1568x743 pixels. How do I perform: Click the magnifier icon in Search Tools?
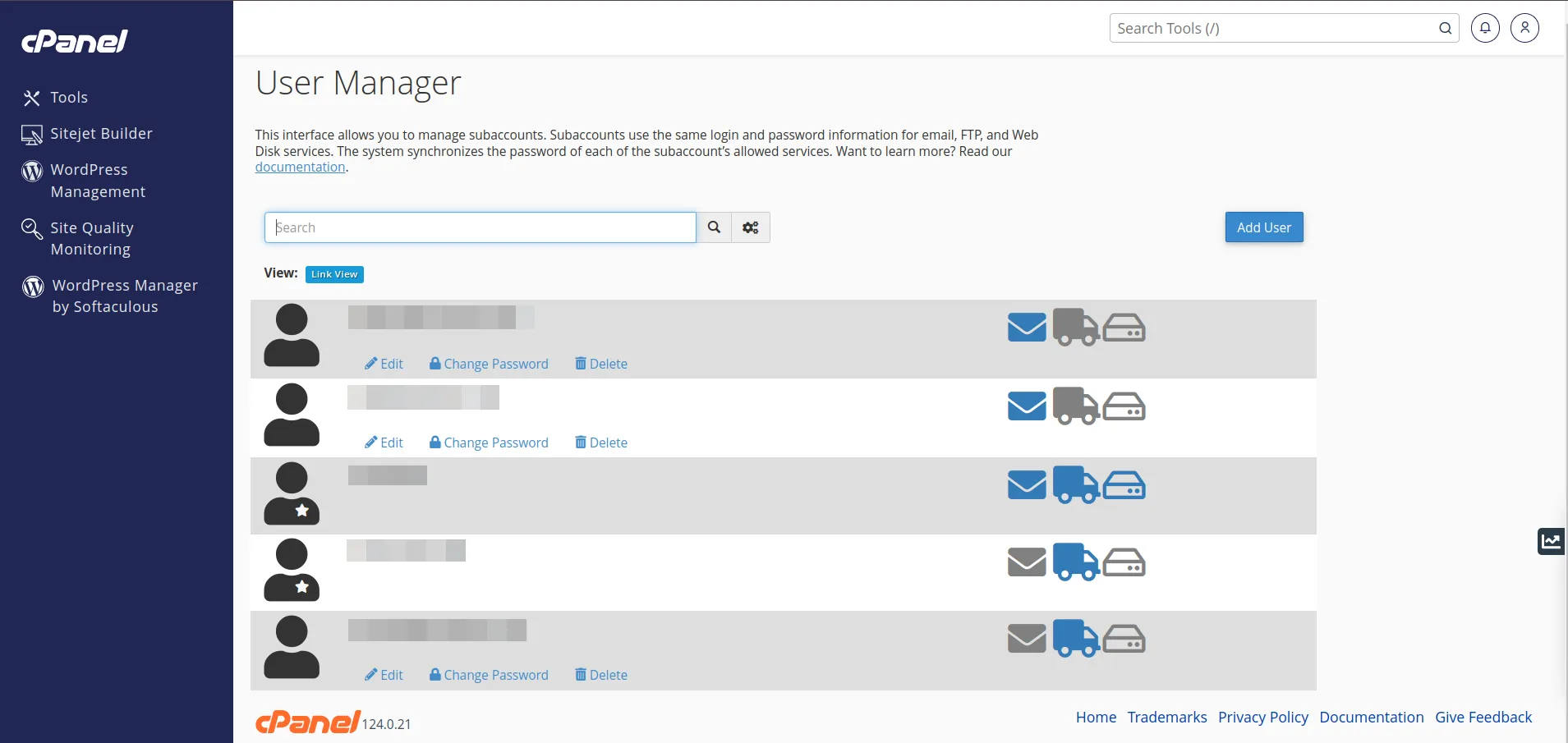(x=1446, y=29)
